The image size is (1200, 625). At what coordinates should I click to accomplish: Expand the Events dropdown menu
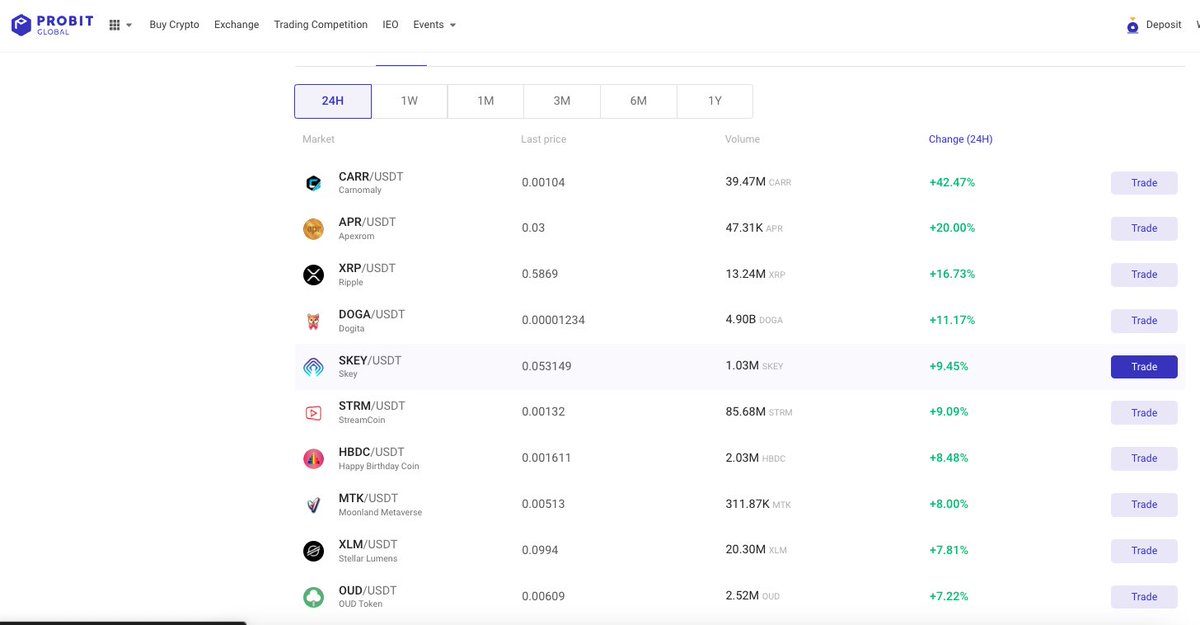pyautogui.click(x=434, y=25)
